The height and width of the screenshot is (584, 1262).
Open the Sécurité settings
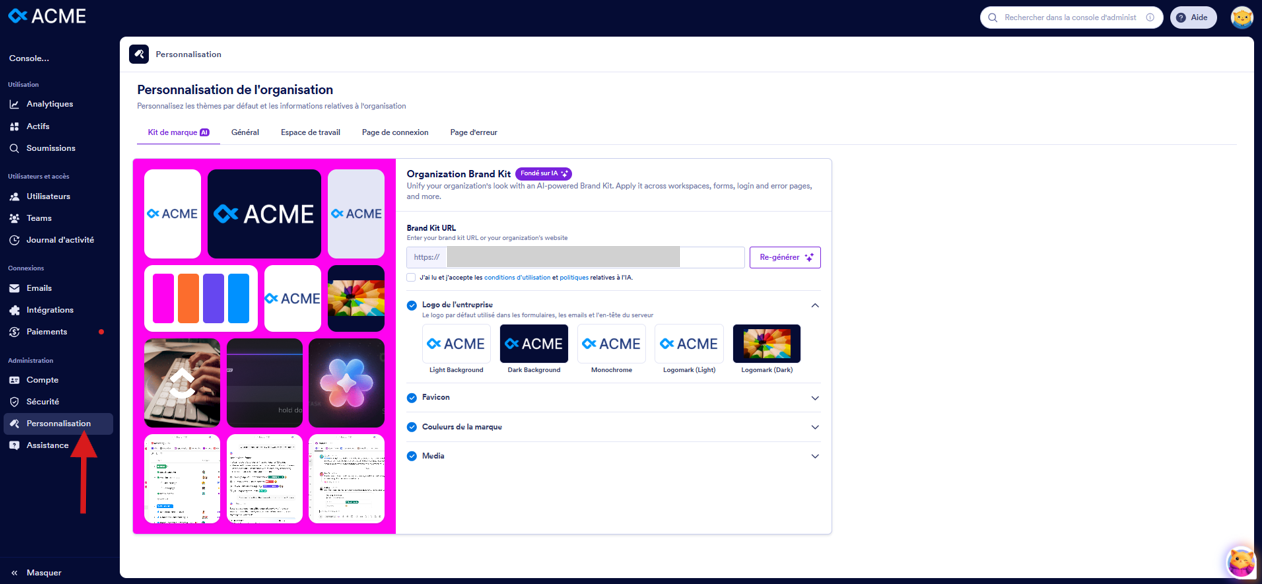pyautogui.click(x=44, y=401)
